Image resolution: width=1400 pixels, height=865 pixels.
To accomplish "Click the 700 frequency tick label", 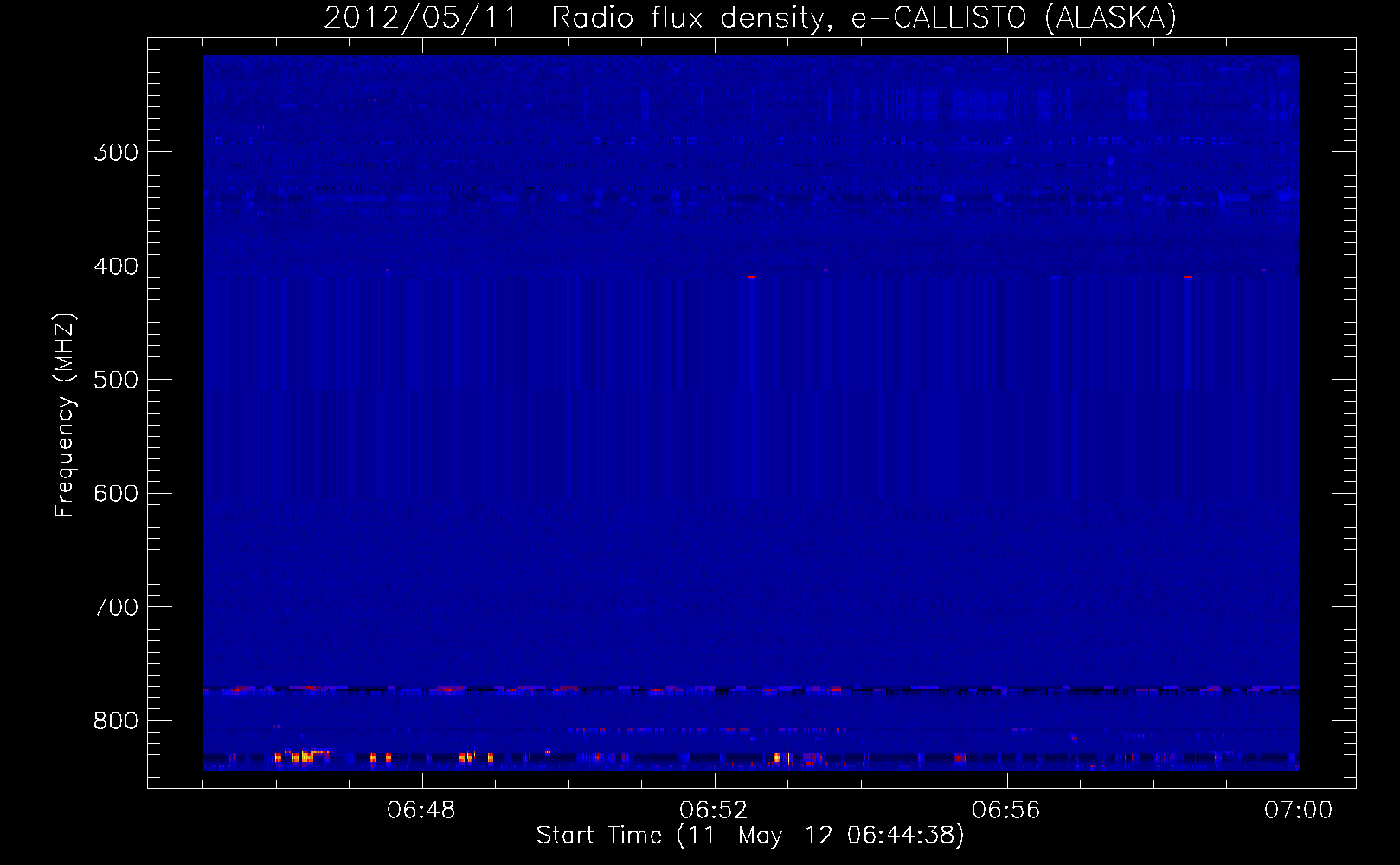I will pos(116,607).
